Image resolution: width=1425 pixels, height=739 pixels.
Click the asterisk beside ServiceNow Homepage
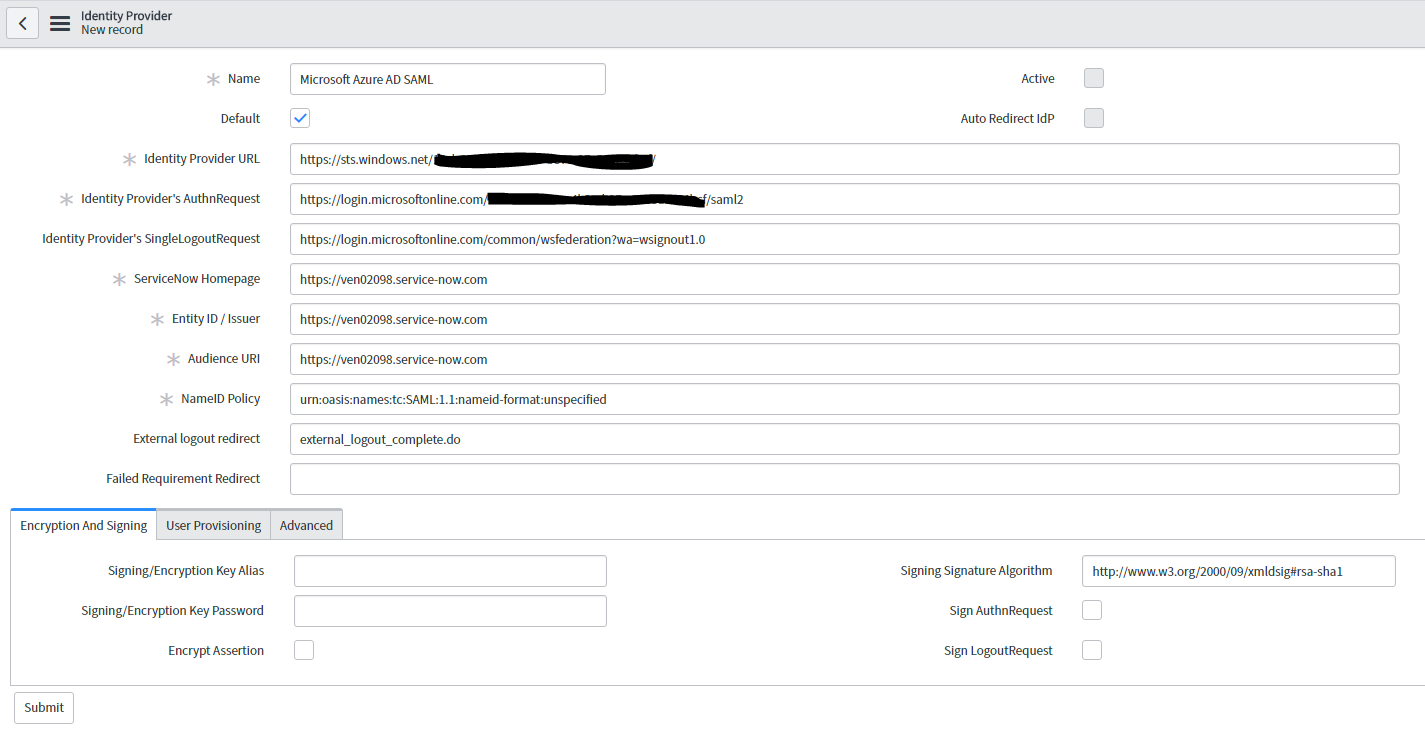[x=118, y=279]
